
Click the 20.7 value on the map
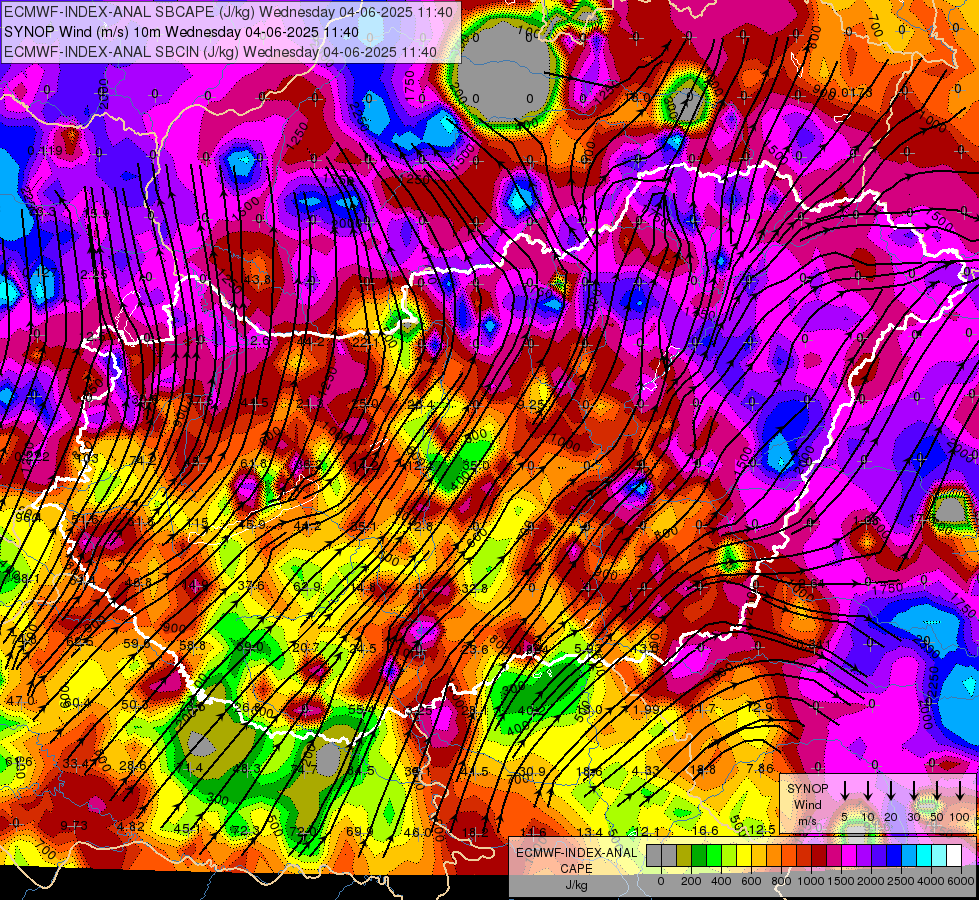click(x=306, y=648)
